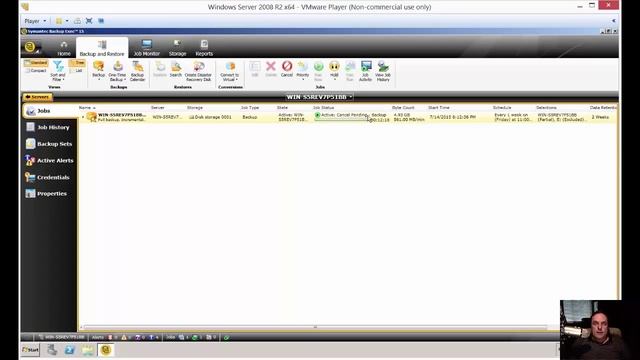Switch to the Storage tab
The height and width of the screenshot is (360, 640).
click(x=177, y=48)
